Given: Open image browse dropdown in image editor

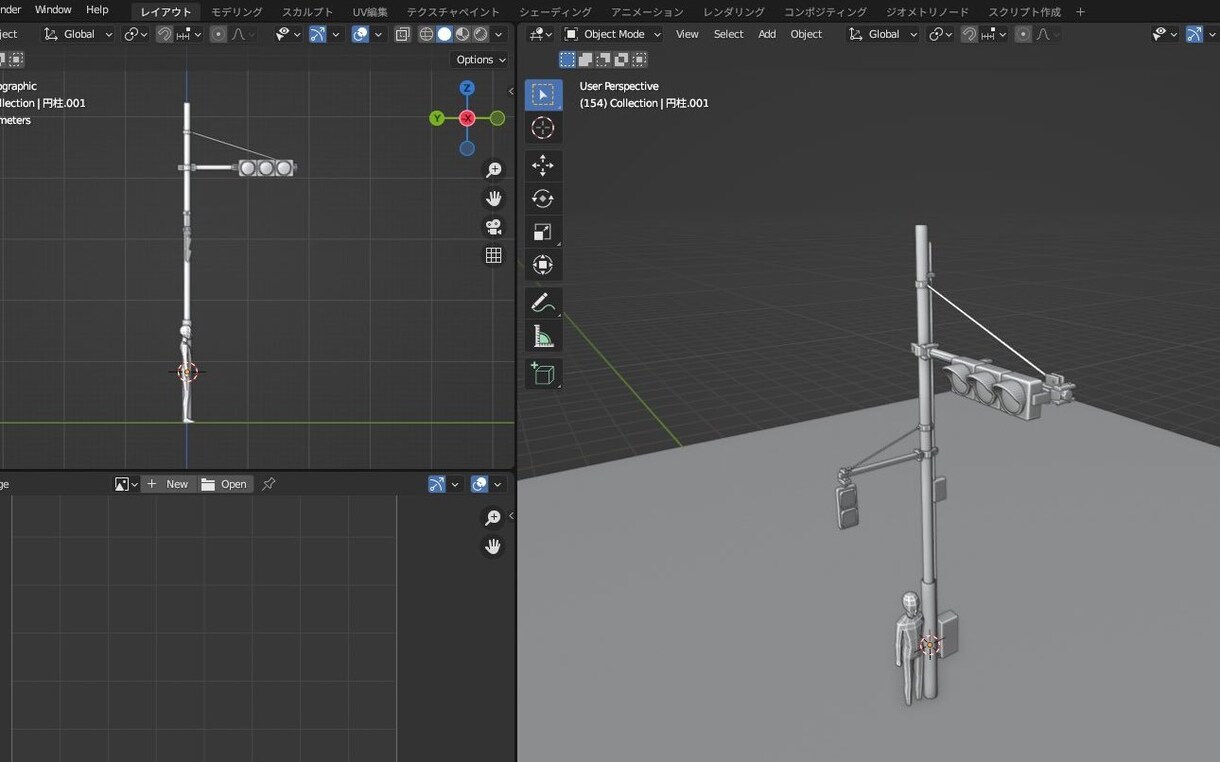Looking at the screenshot, I should click(126, 484).
